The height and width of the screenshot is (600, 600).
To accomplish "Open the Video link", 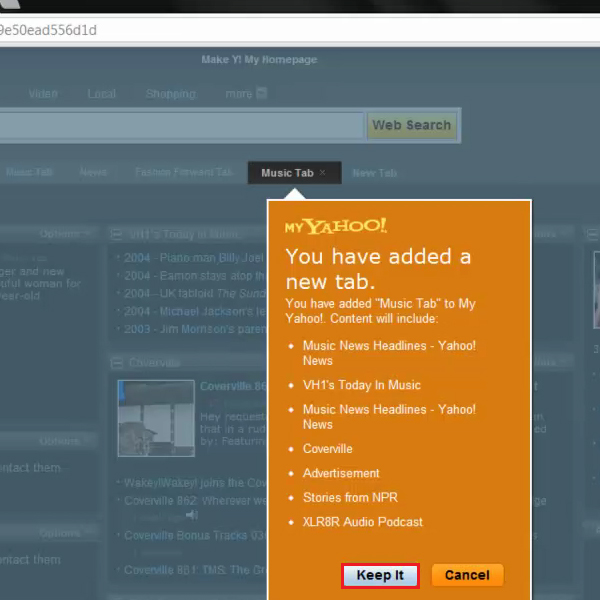I will point(43,94).
